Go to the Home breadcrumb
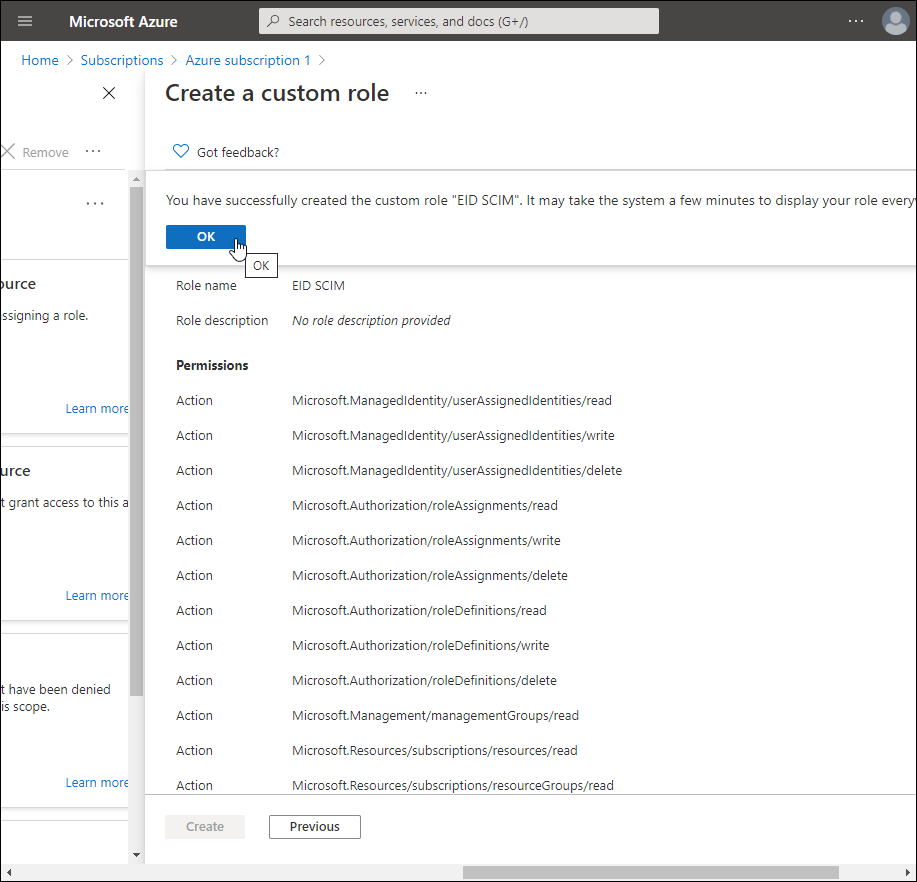The image size is (917, 882). point(40,60)
